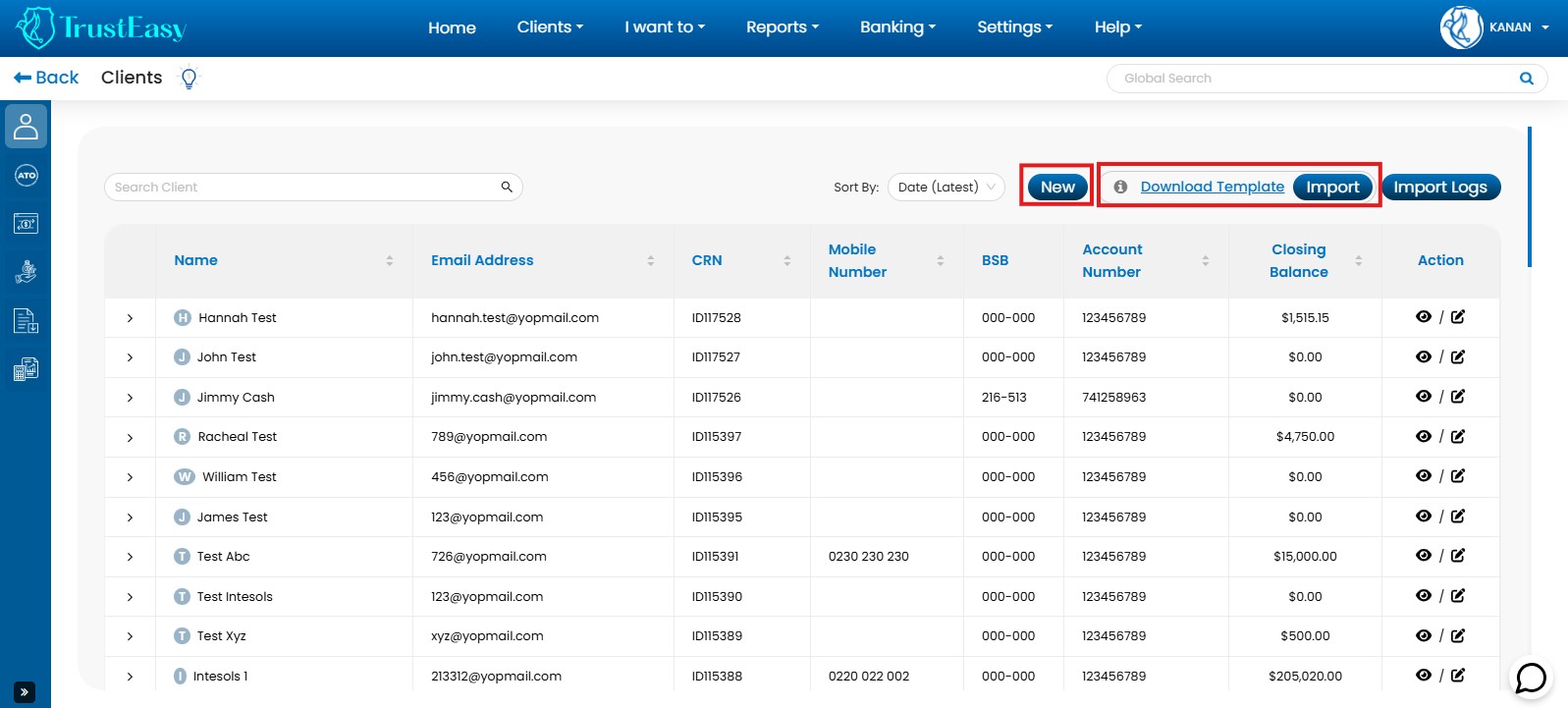
Task: Click the New client button
Action: [x=1057, y=187]
